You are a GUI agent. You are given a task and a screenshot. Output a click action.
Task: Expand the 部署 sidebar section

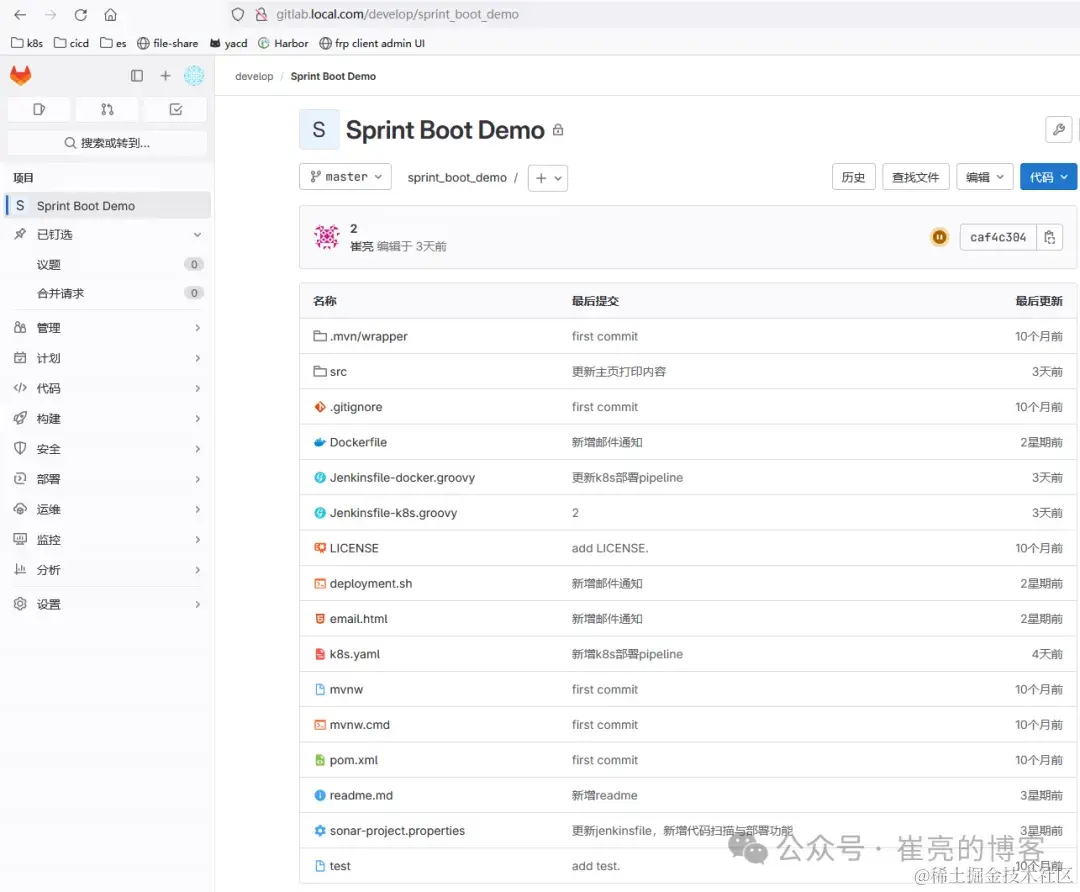[50, 479]
